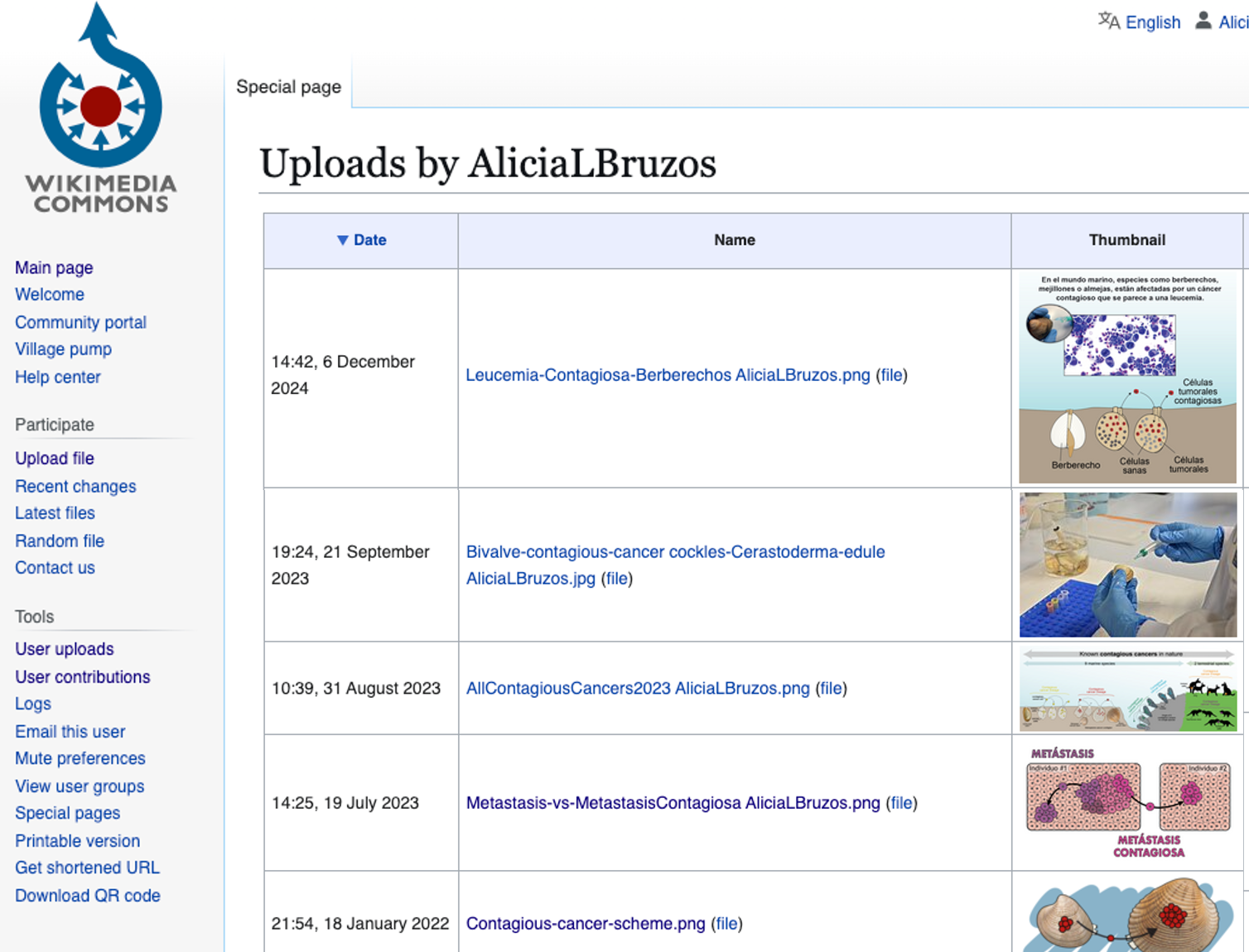
Task: Click the Date column sort arrow
Action: [342, 240]
